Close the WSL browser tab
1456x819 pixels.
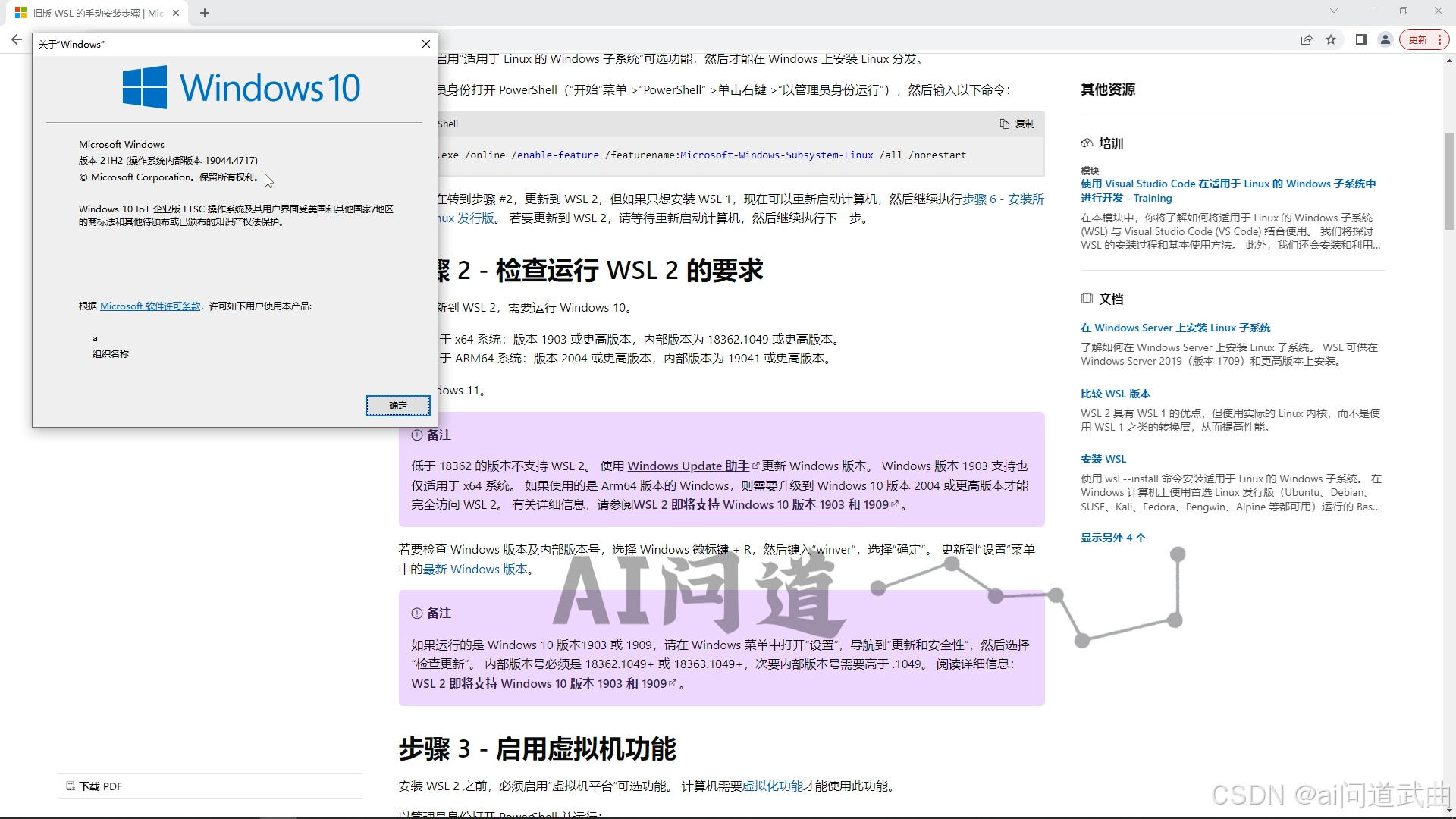tap(176, 13)
